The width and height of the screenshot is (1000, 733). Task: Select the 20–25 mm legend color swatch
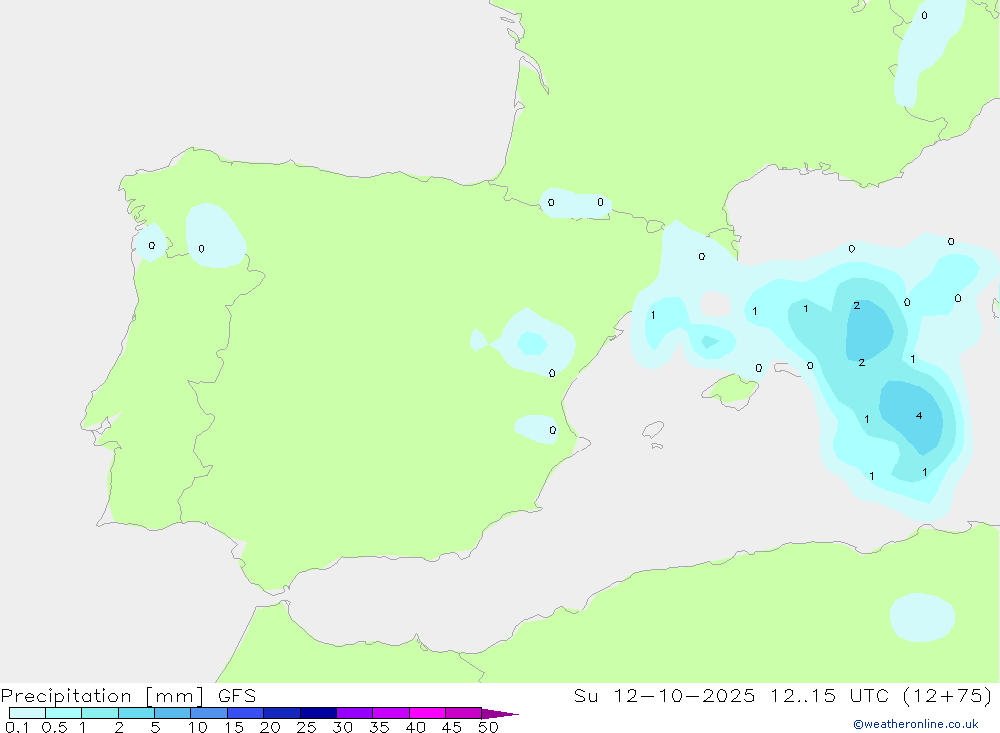coord(282,713)
